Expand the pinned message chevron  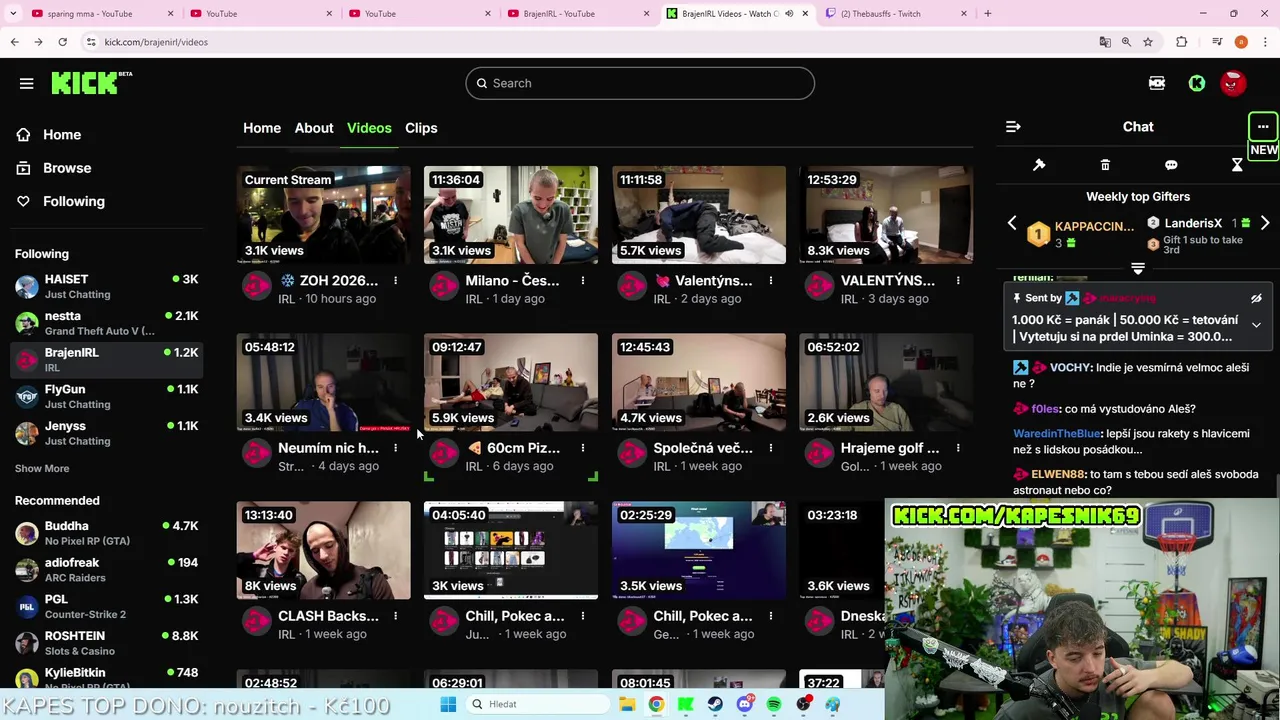pos(1256,325)
